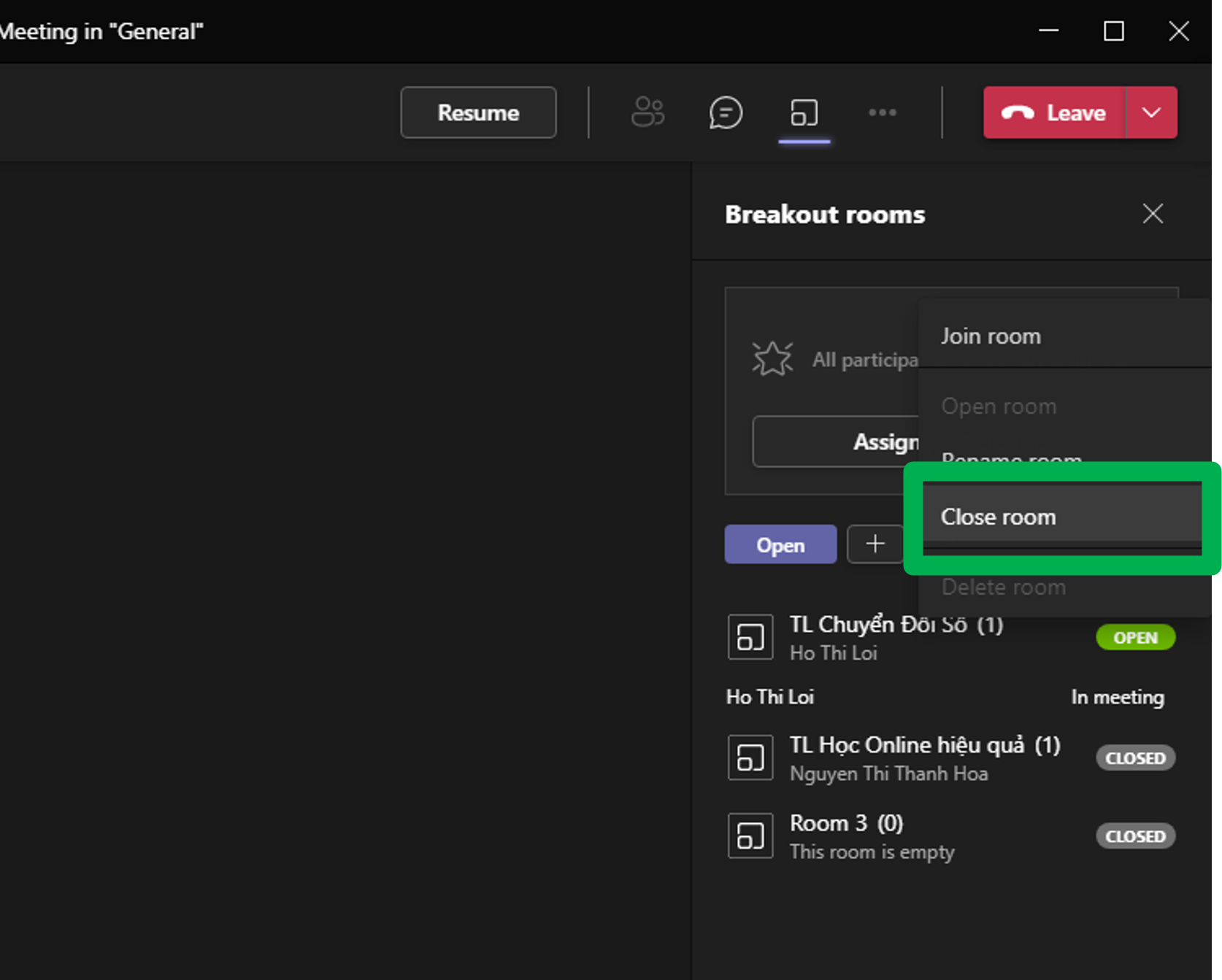
Task: Click the OPEN status badge
Action: coord(1135,637)
